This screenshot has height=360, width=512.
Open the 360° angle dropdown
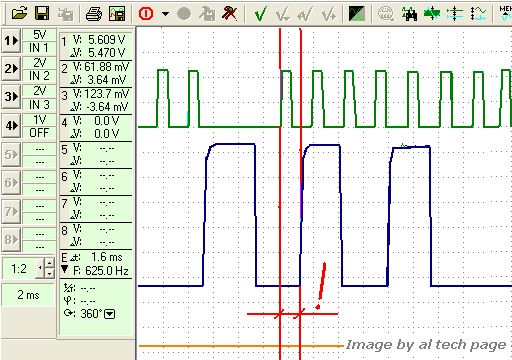click(110, 314)
